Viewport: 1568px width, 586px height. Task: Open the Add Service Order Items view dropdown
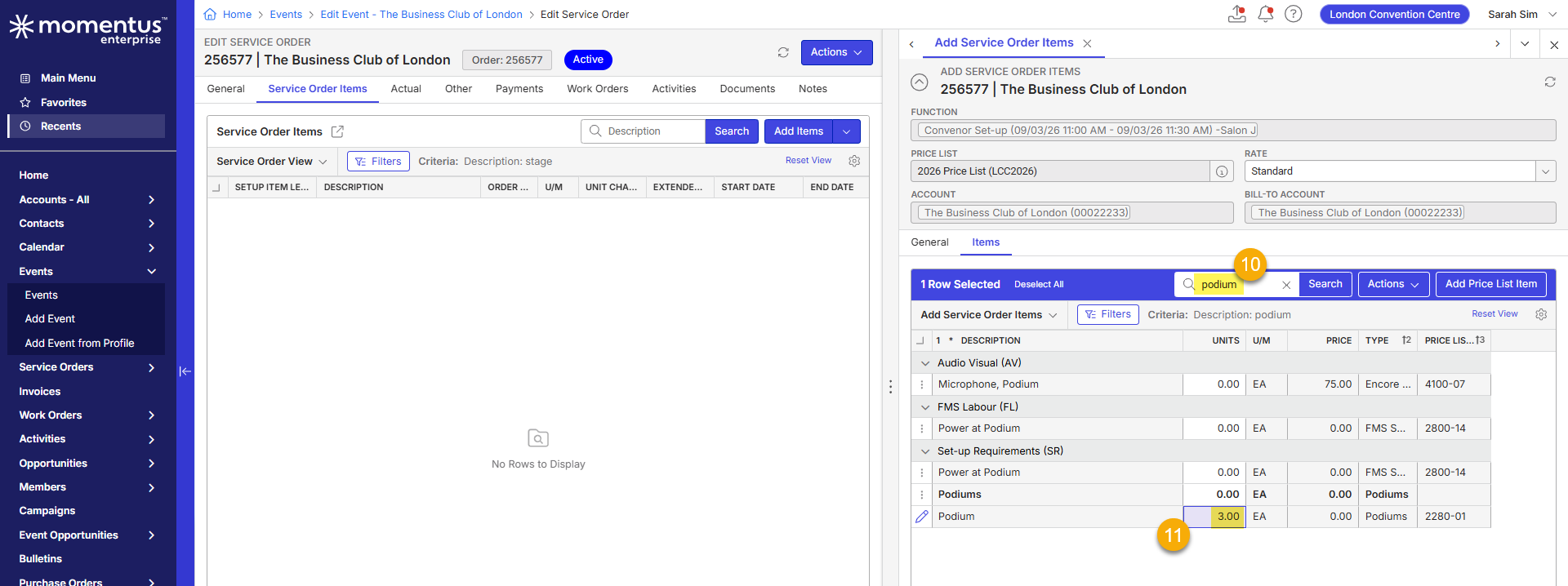[x=988, y=315]
